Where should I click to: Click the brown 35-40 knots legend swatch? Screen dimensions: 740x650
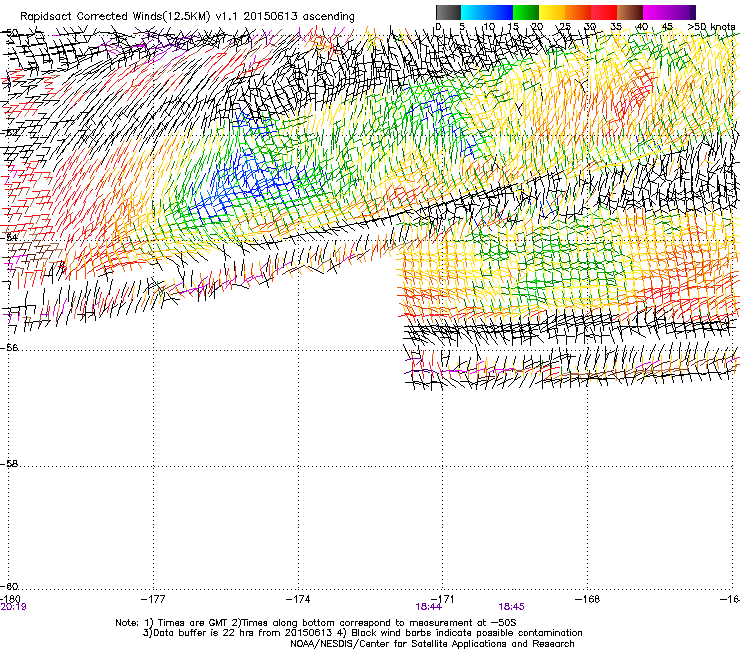coord(630,12)
